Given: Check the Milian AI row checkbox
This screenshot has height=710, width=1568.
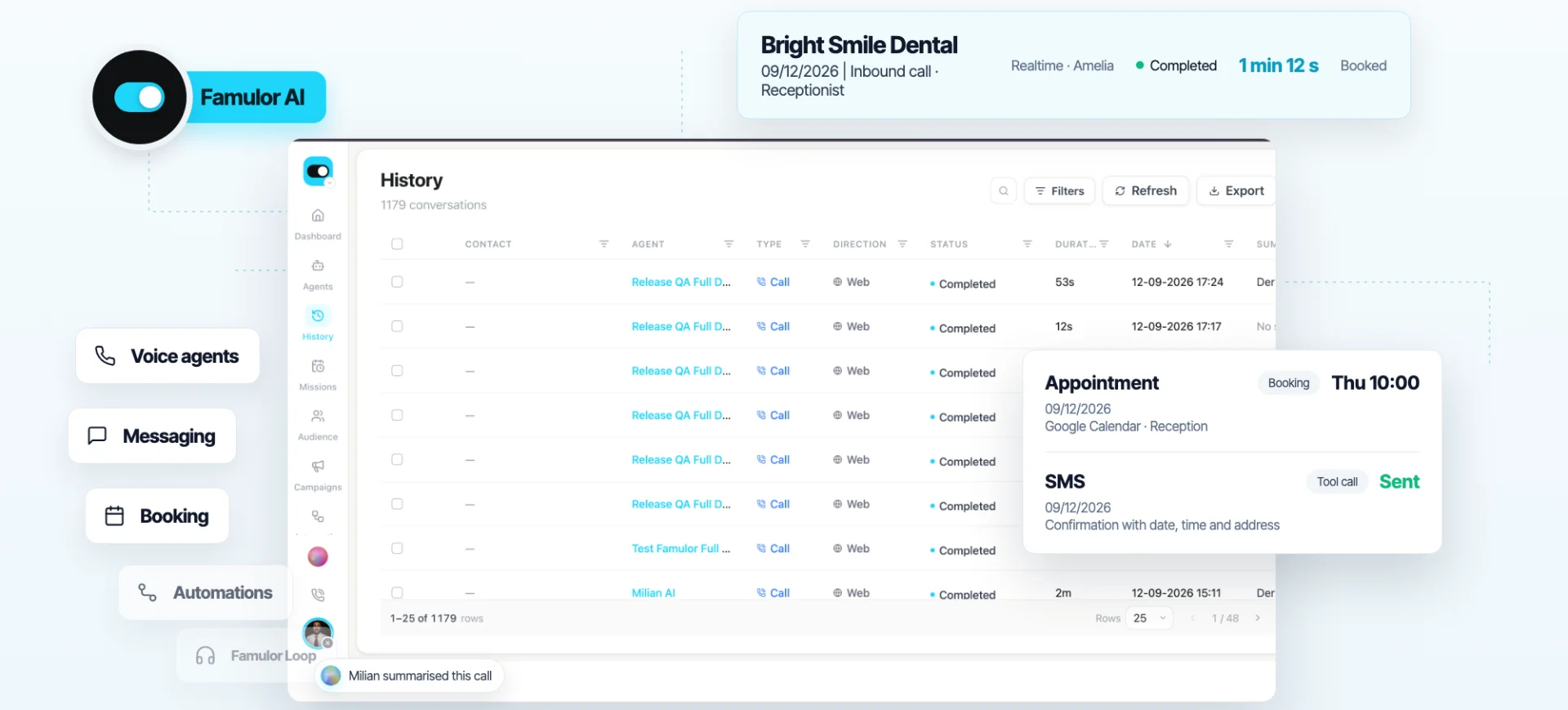Looking at the screenshot, I should 397,592.
